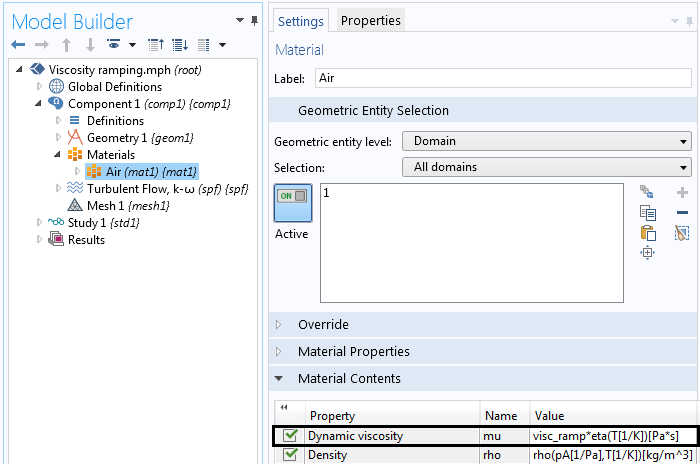Click the forward arrow in Model Builder toolbar
700x464 pixels.
[x=42, y=44]
